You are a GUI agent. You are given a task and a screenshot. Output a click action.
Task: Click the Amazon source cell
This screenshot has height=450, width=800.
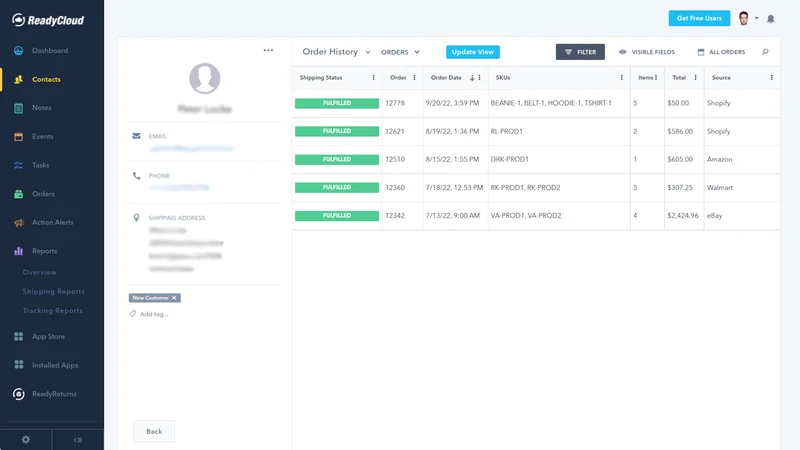(719, 159)
